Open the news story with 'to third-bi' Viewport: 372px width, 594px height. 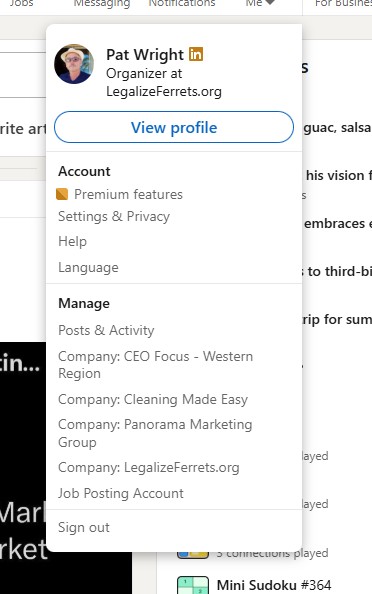coord(337,271)
